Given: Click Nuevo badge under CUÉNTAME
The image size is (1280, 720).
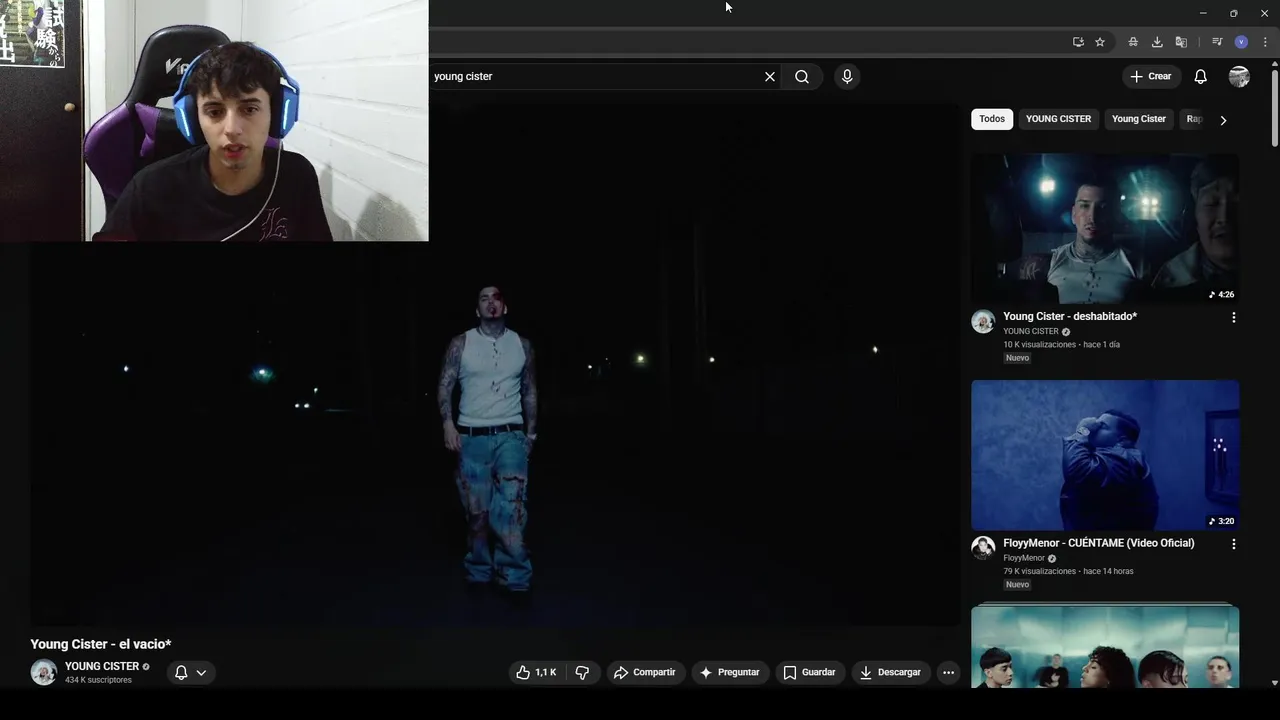Looking at the screenshot, I should point(1017,585).
